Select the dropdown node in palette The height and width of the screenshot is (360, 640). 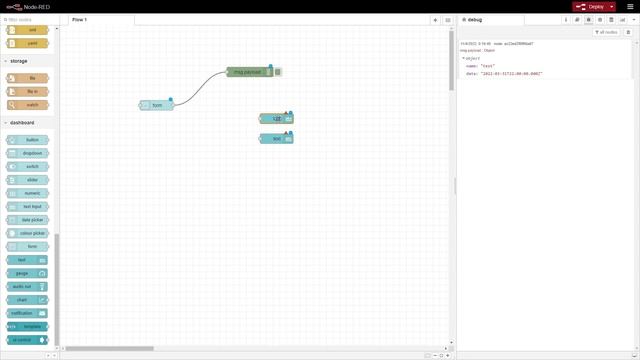click(x=28, y=153)
